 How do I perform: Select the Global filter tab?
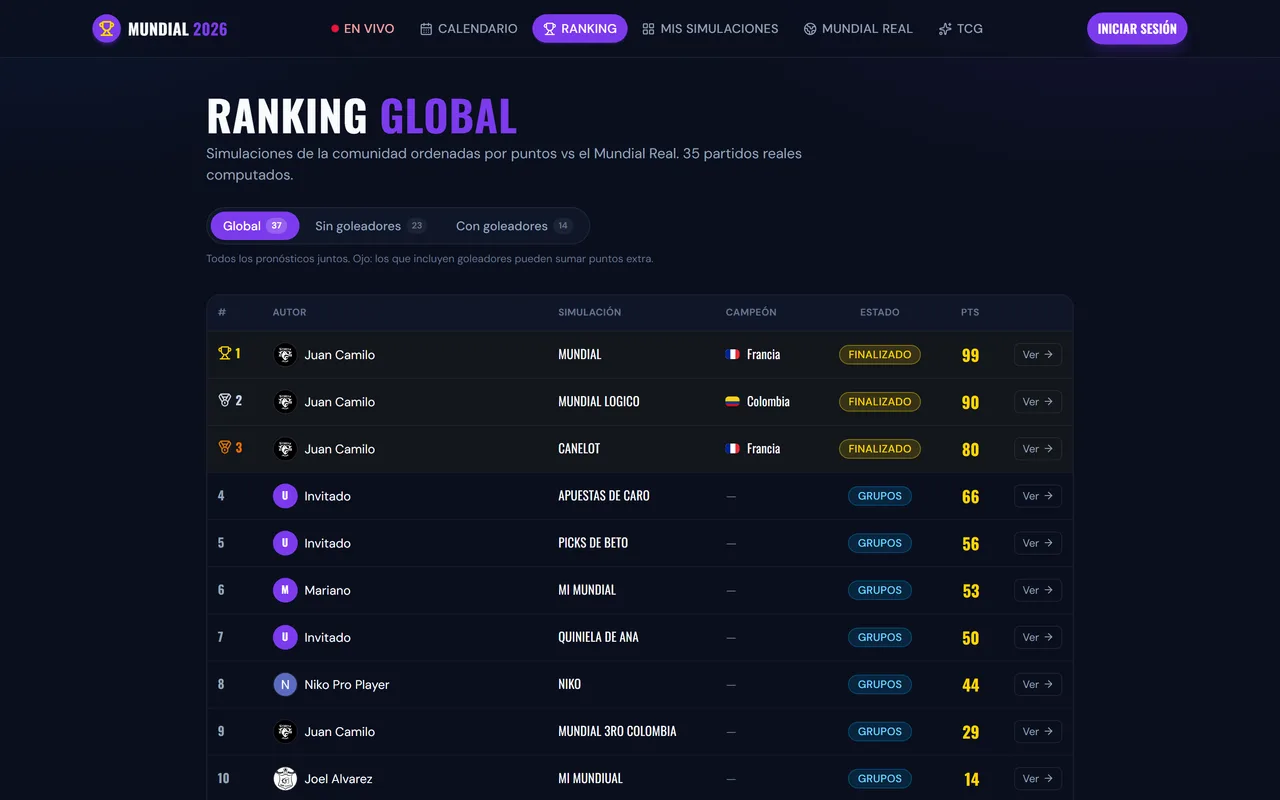pyautogui.click(x=255, y=226)
